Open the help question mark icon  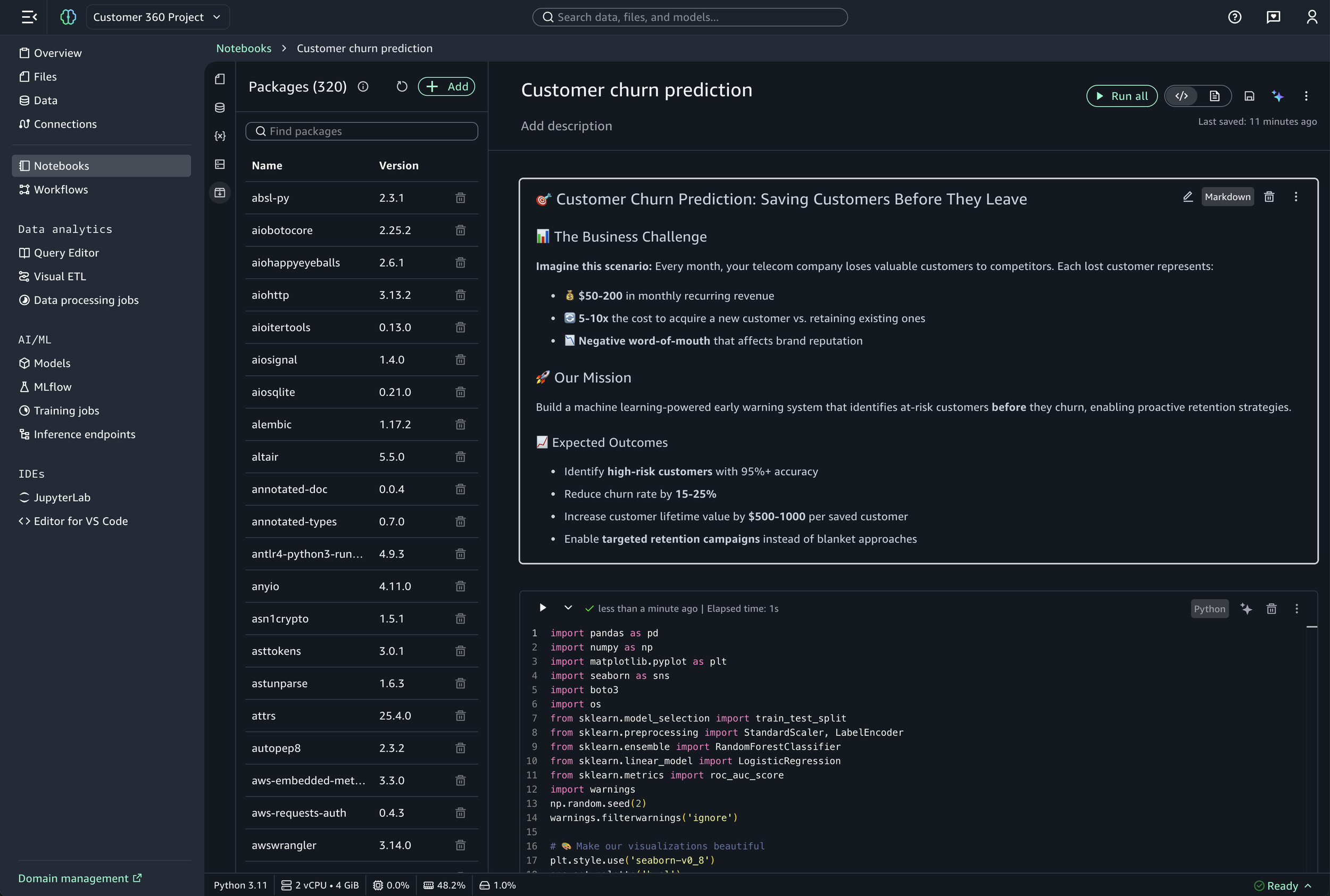(x=1234, y=17)
